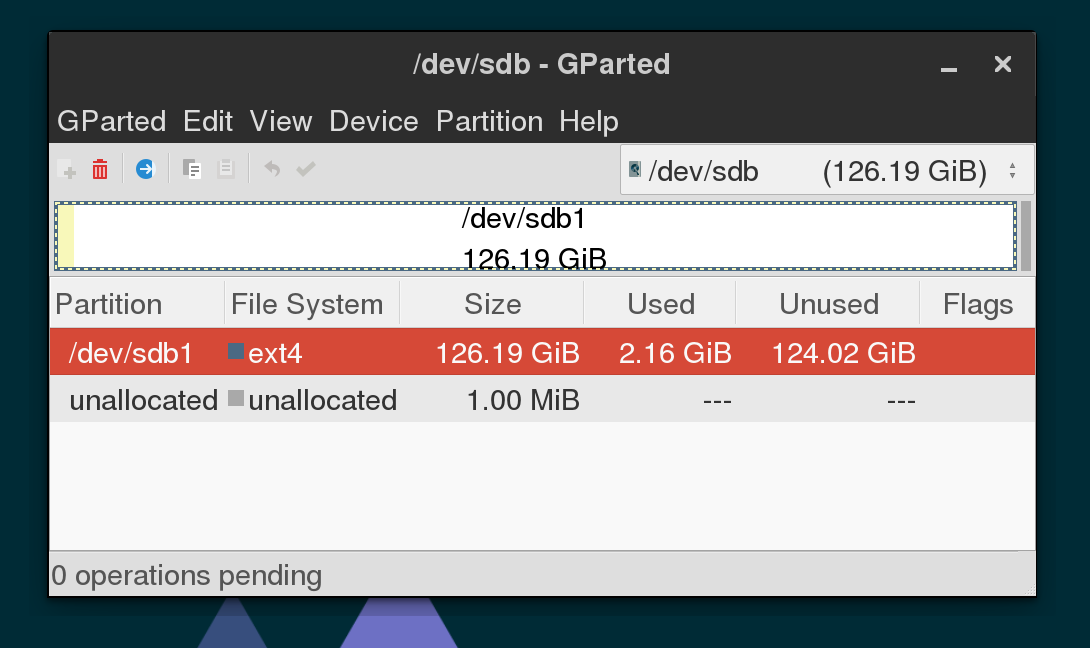Click the yellow used-space strip in disk graphic
This screenshot has width=1090, height=648.
coord(65,236)
